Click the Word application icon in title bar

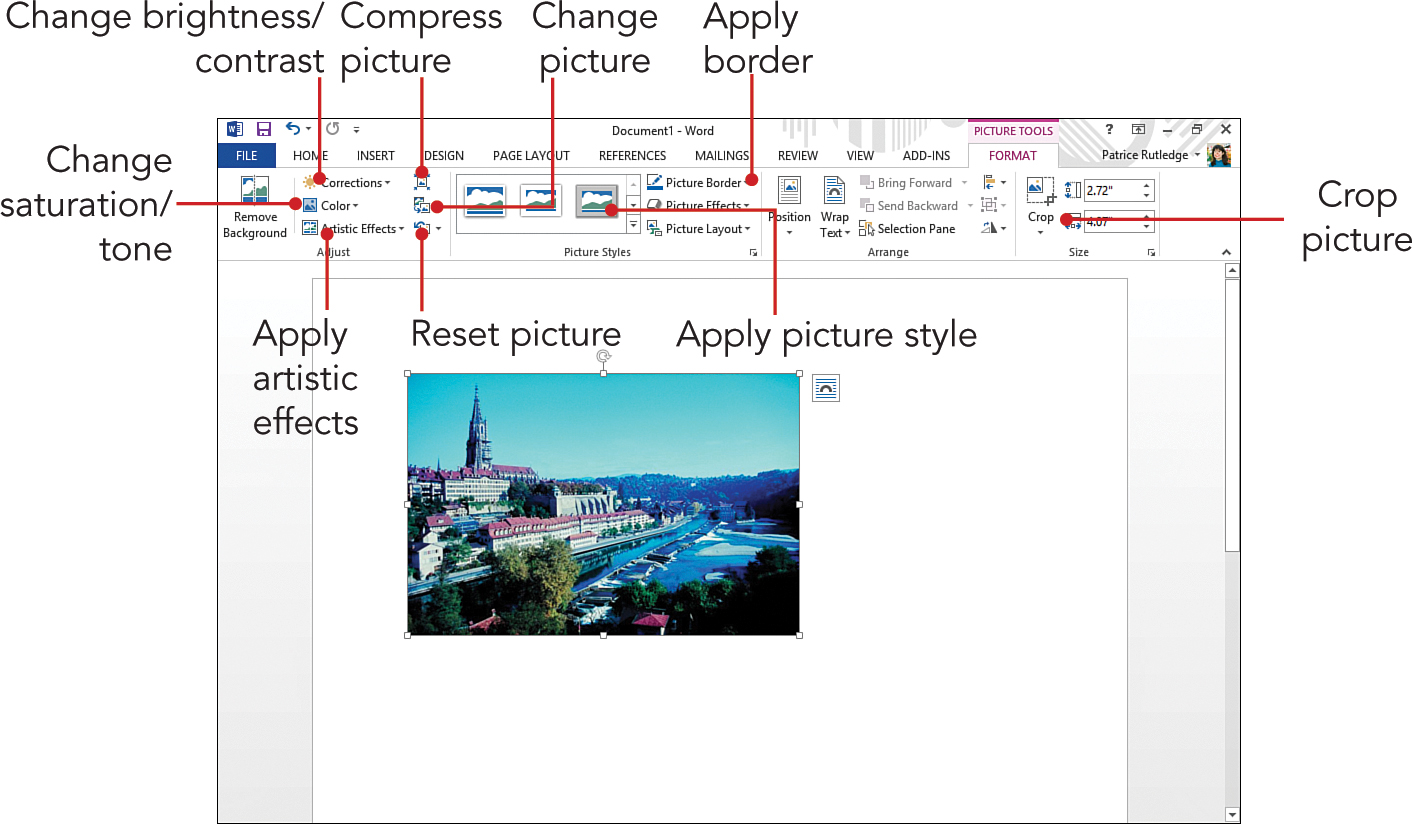[x=235, y=129]
